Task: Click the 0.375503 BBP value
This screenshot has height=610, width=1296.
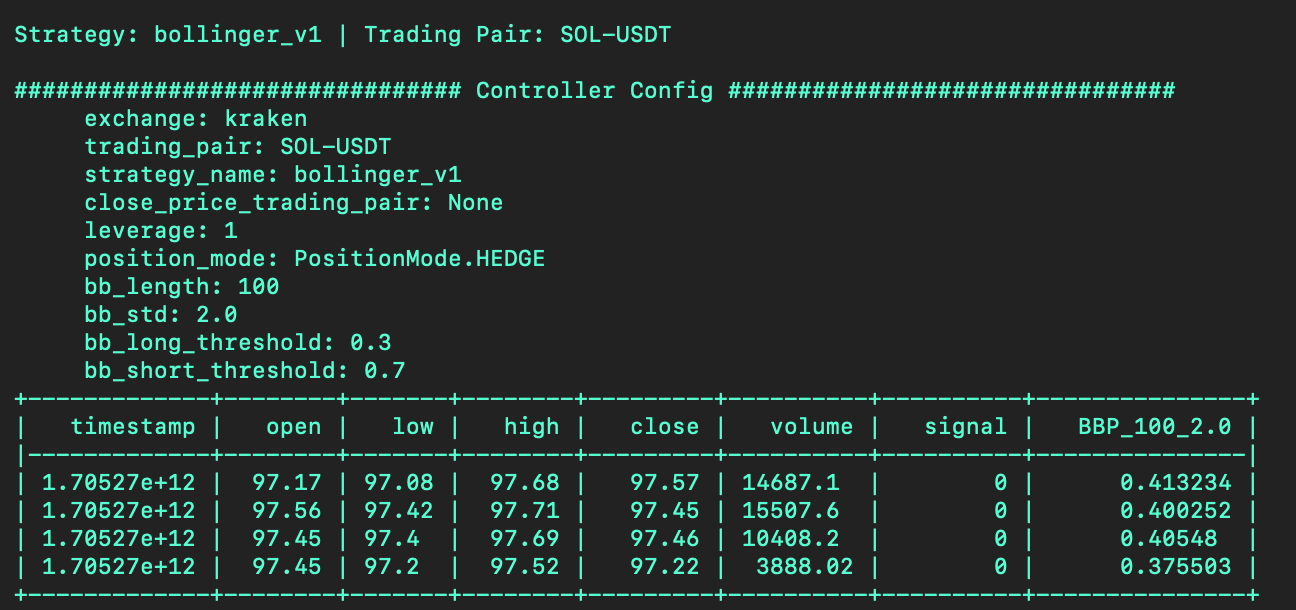Action: (x=1175, y=567)
